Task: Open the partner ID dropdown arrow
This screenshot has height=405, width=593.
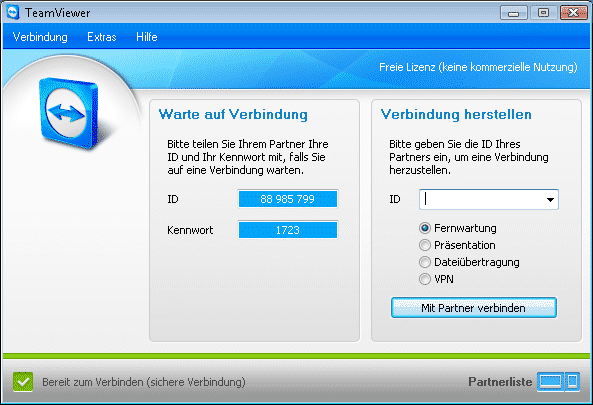Action: (550, 199)
